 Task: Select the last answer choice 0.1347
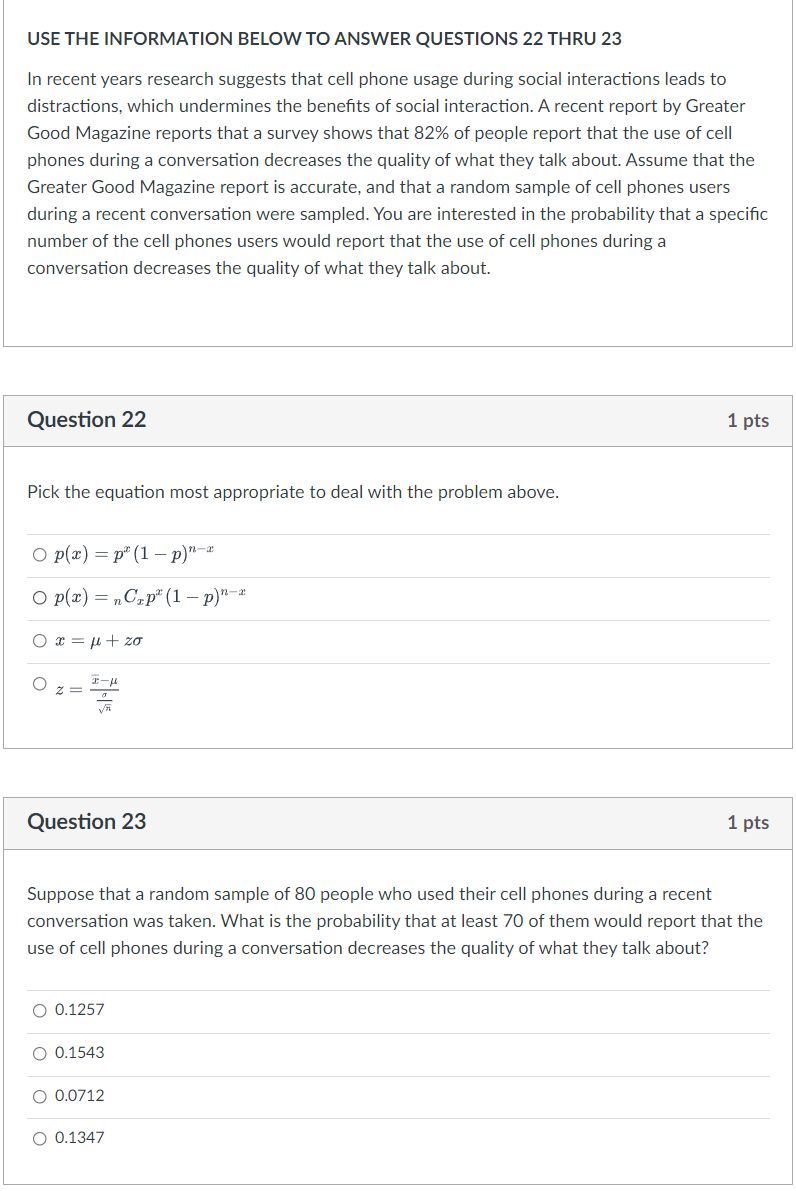[x=37, y=1138]
